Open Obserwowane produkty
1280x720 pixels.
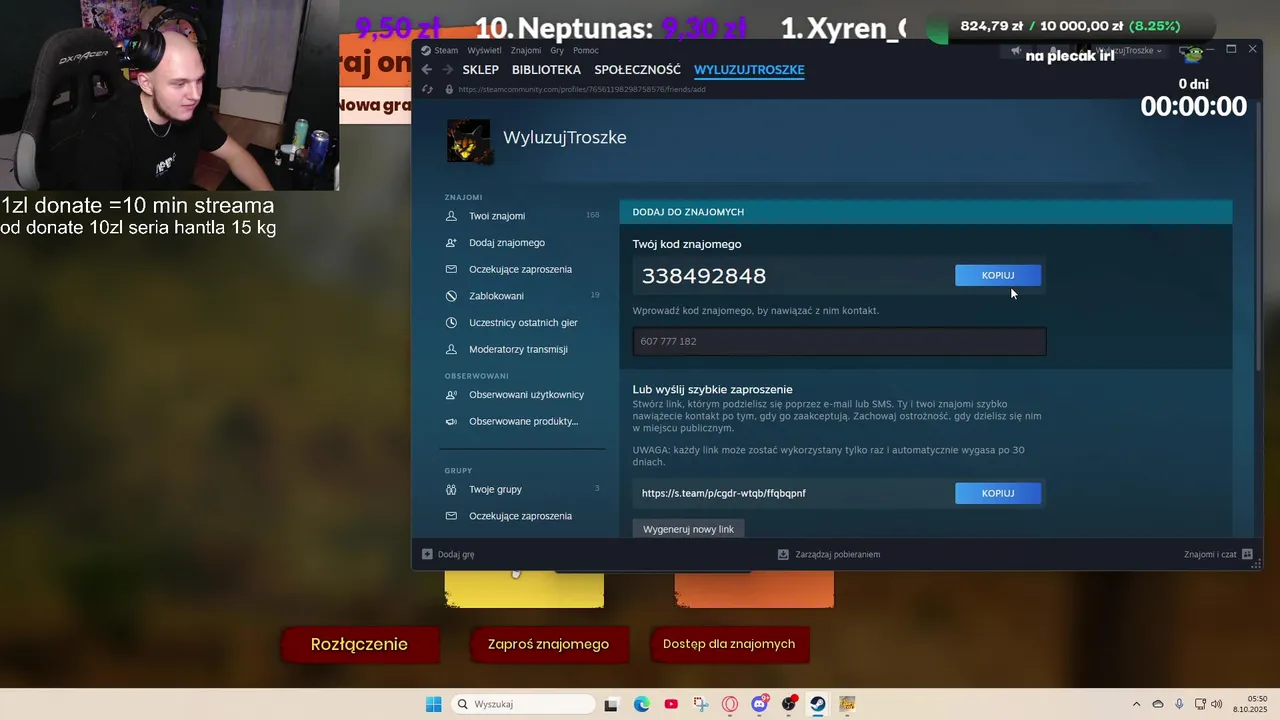click(522, 421)
